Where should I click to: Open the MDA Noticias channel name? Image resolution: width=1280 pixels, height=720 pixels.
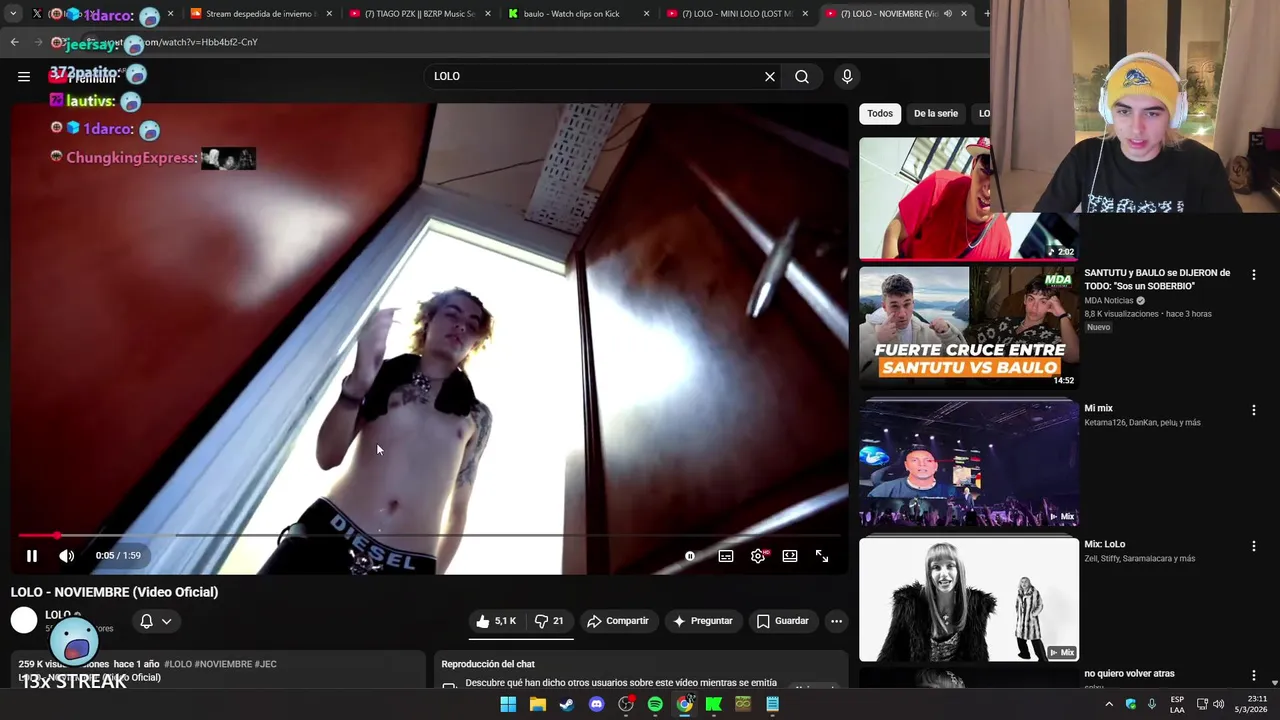click(x=1109, y=300)
